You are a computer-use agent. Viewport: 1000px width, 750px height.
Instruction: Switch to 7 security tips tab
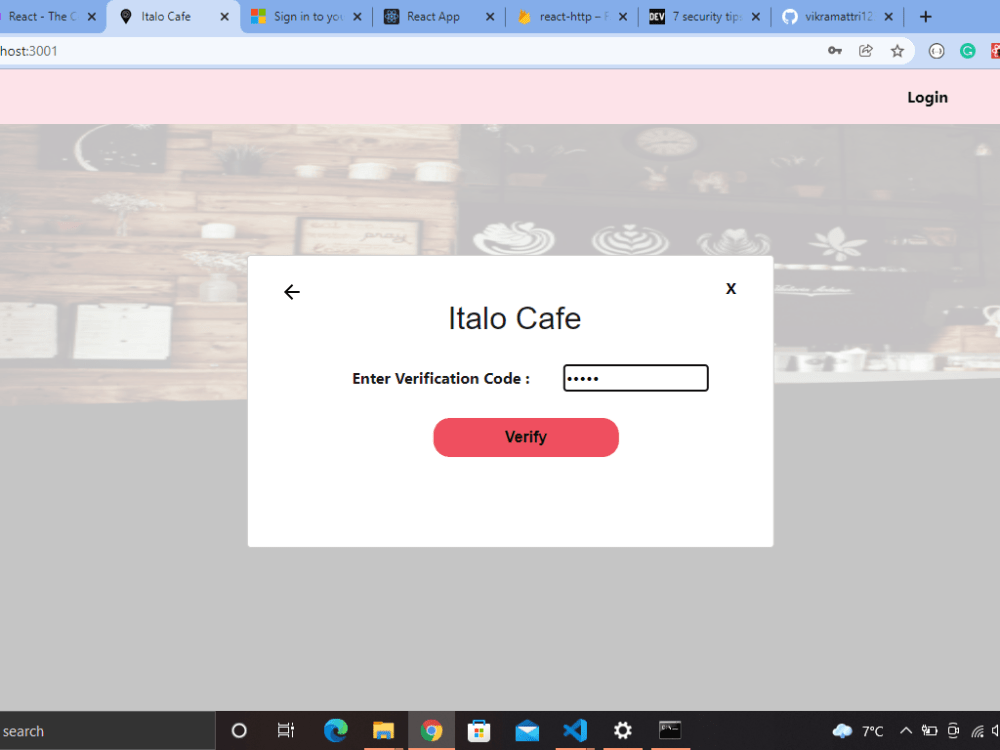[x=707, y=17]
